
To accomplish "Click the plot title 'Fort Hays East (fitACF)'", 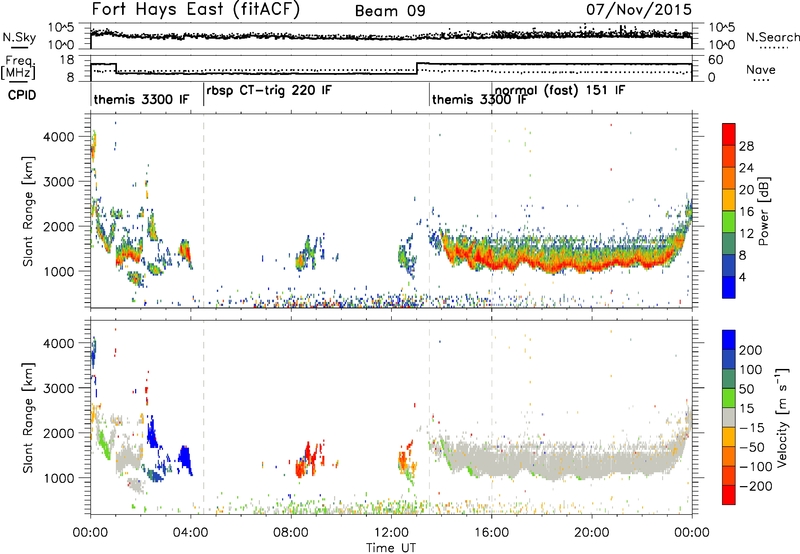I will coord(196,9).
